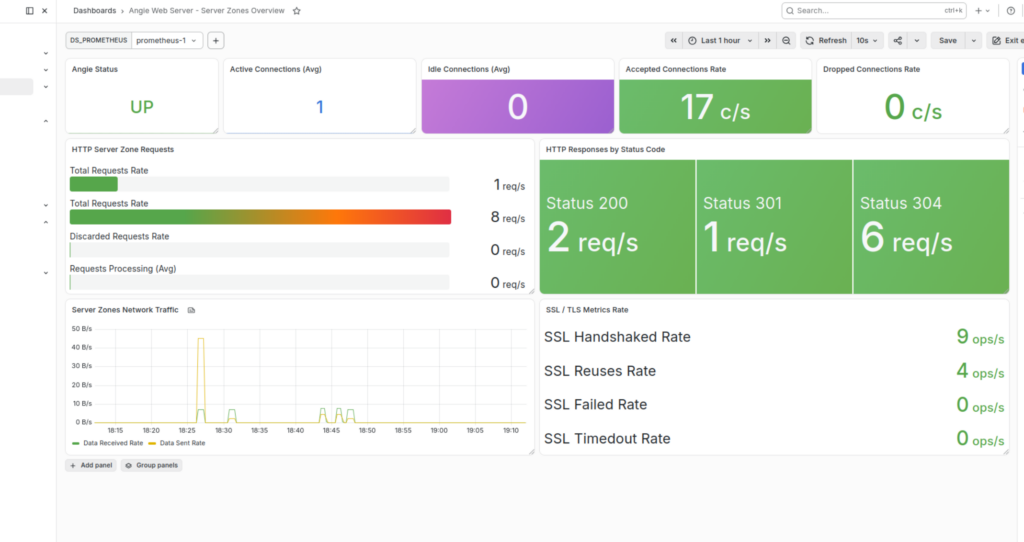Open the Last 1 hour time picker
1024x542 pixels.
point(720,40)
